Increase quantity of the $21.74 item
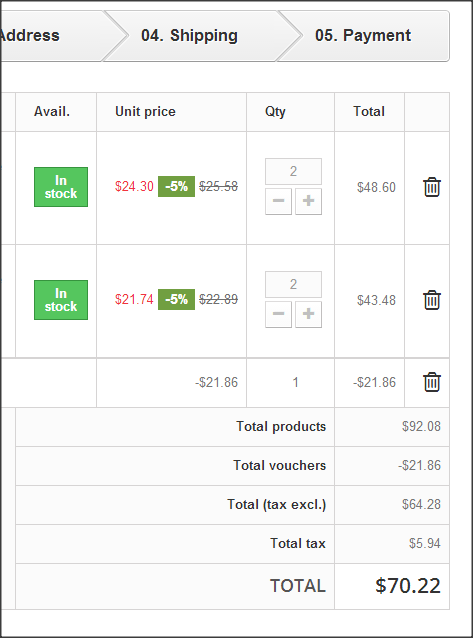This screenshot has width=473, height=638. tap(308, 314)
